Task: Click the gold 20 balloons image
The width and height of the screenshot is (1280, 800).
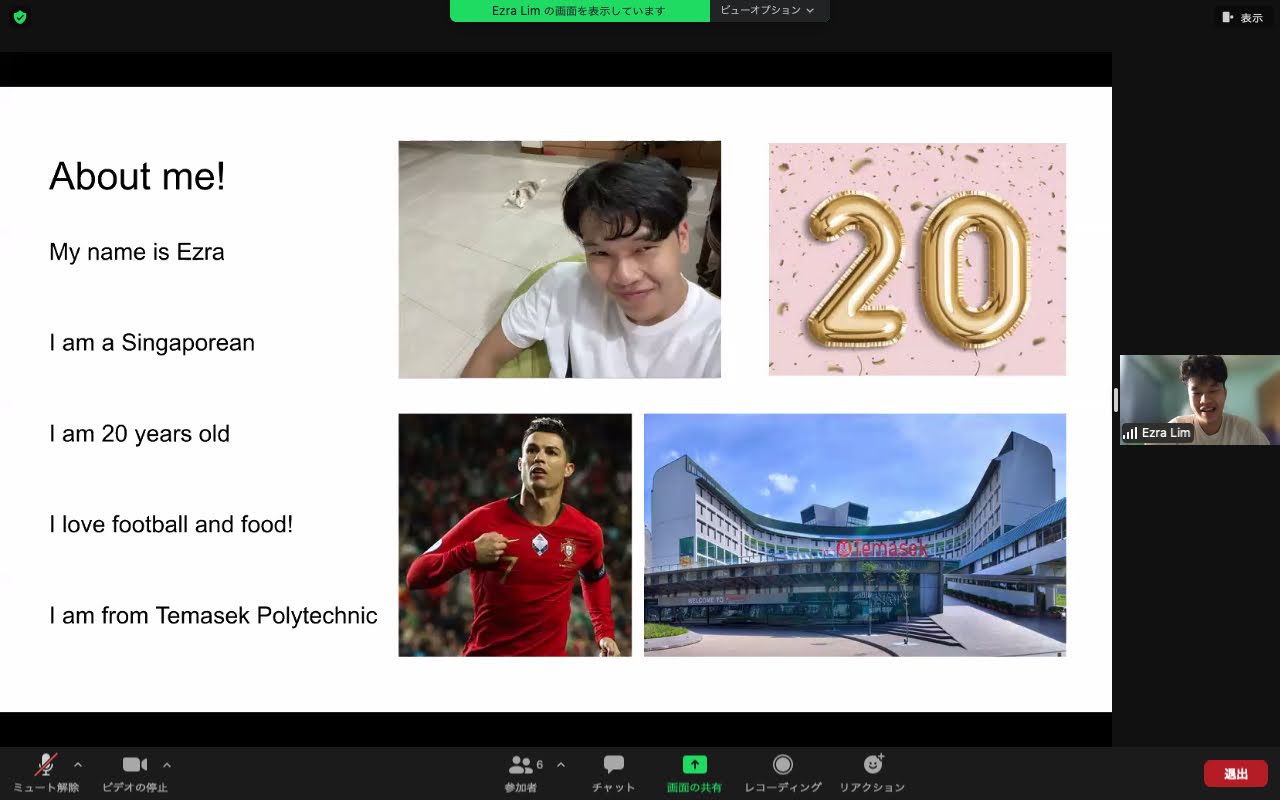Action: [x=917, y=259]
